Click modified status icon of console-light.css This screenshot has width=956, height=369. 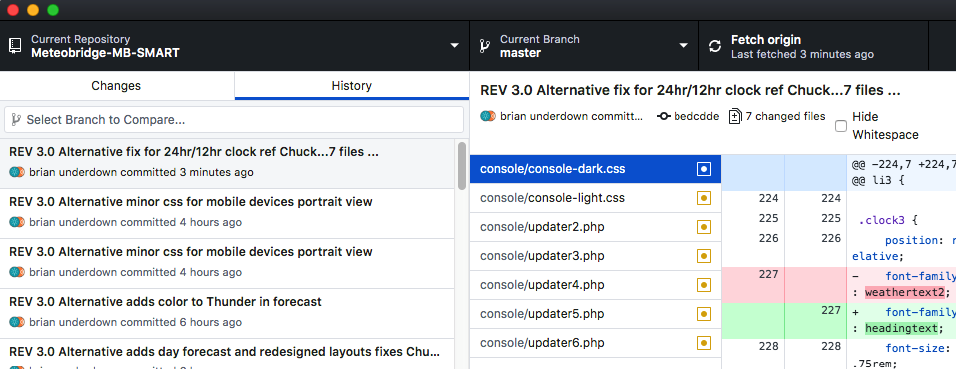[x=704, y=198]
